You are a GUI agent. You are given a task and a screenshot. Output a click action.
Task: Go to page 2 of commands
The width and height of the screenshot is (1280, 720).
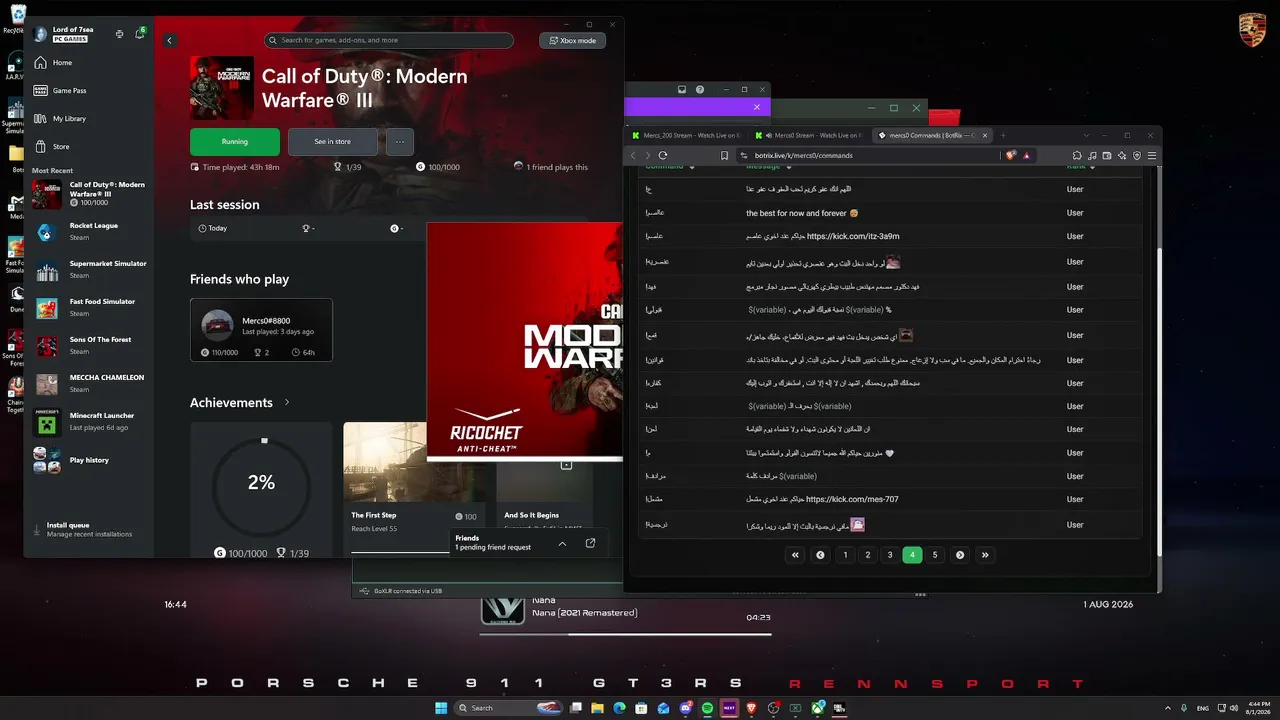[x=868, y=555]
